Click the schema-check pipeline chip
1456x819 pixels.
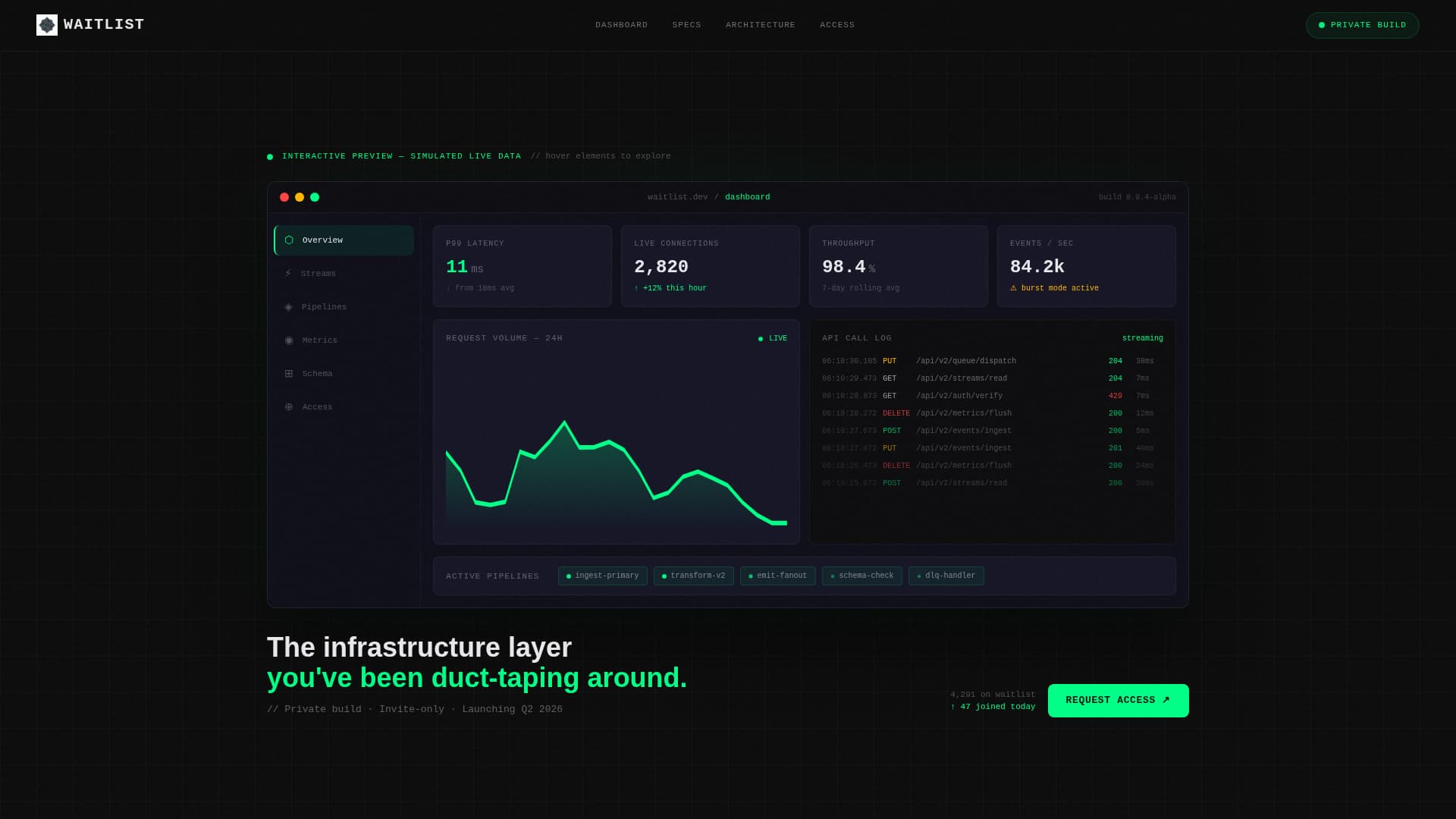click(862, 576)
